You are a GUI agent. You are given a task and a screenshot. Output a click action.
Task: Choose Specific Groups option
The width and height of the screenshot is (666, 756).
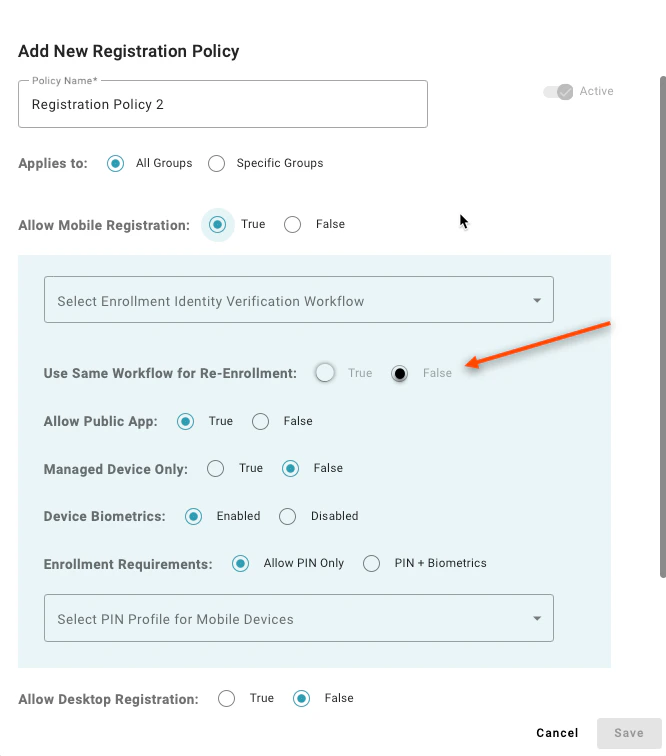point(217,163)
